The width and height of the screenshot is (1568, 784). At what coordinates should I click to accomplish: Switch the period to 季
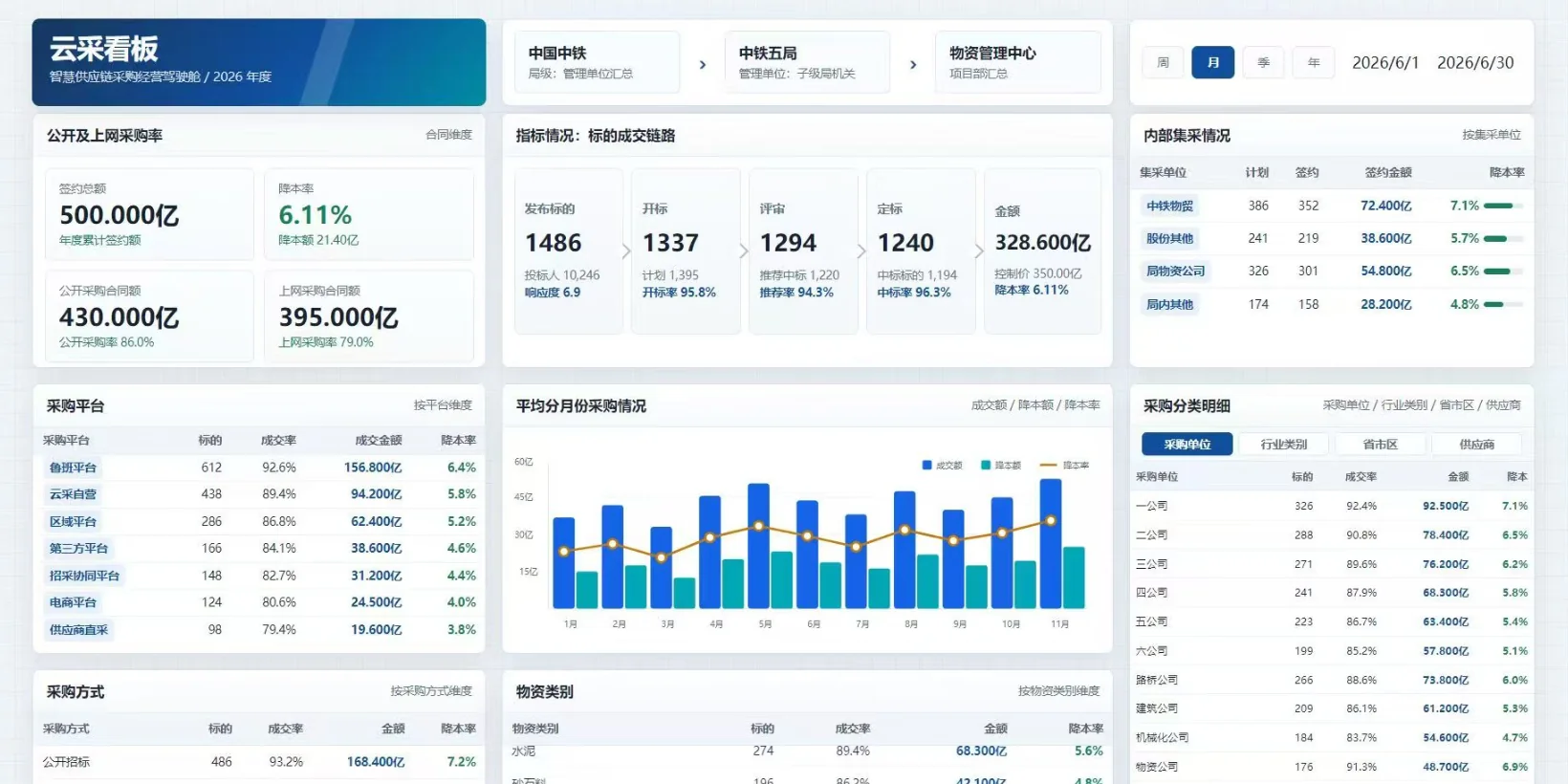[x=1264, y=62]
